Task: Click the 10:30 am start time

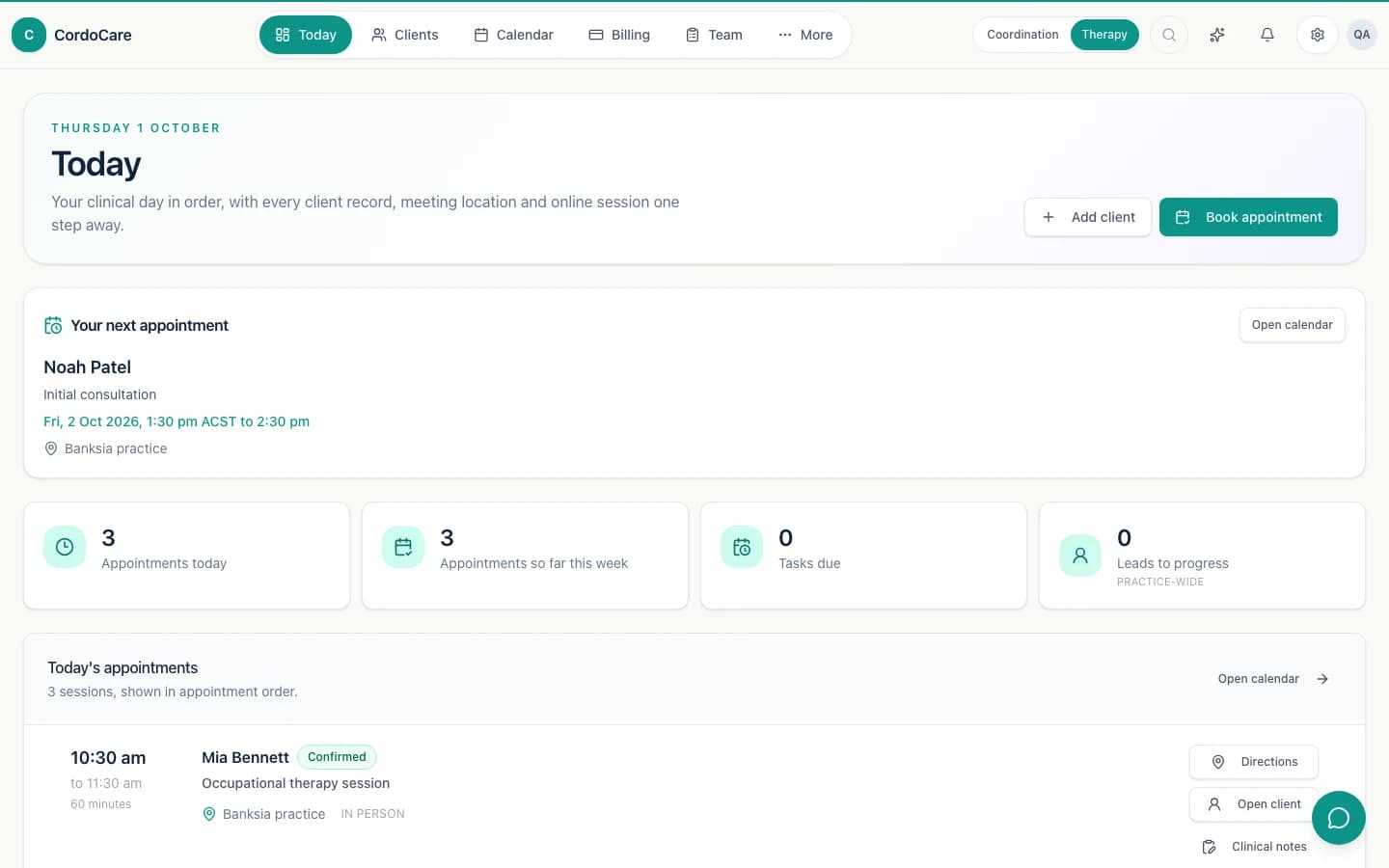Action: coord(108,758)
